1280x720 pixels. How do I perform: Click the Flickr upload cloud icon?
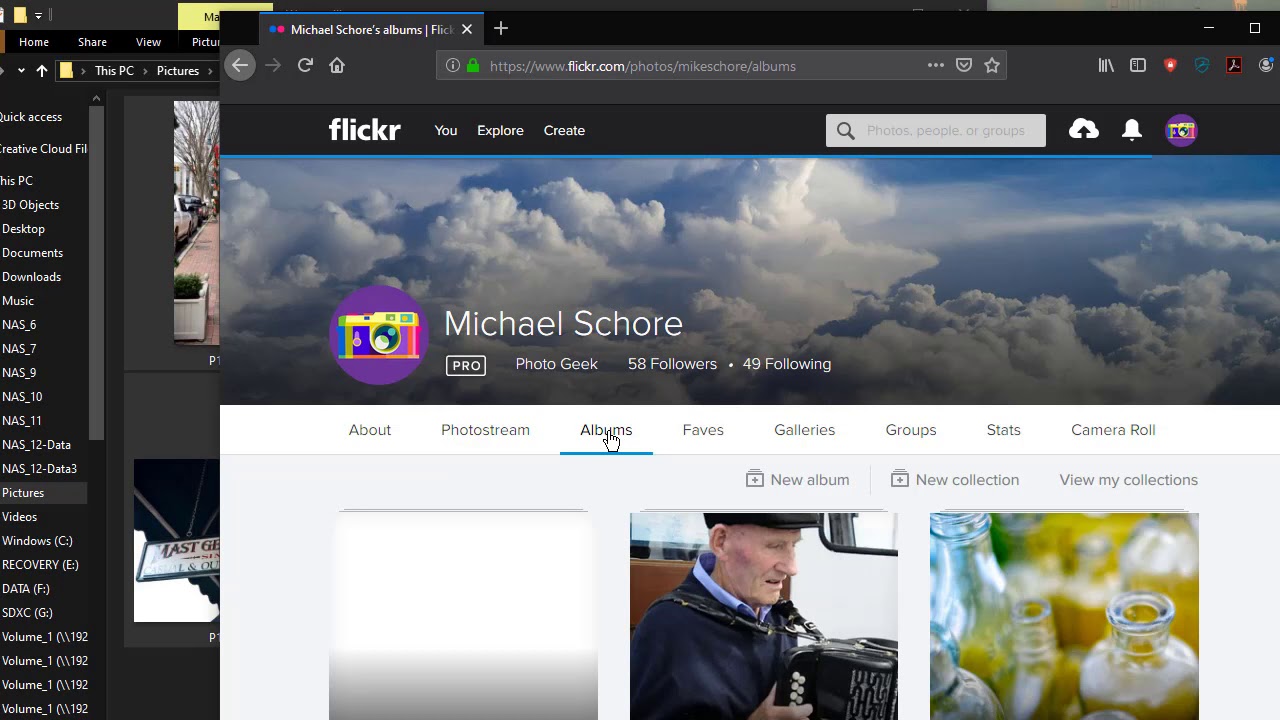pyautogui.click(x=1084, y=129)
